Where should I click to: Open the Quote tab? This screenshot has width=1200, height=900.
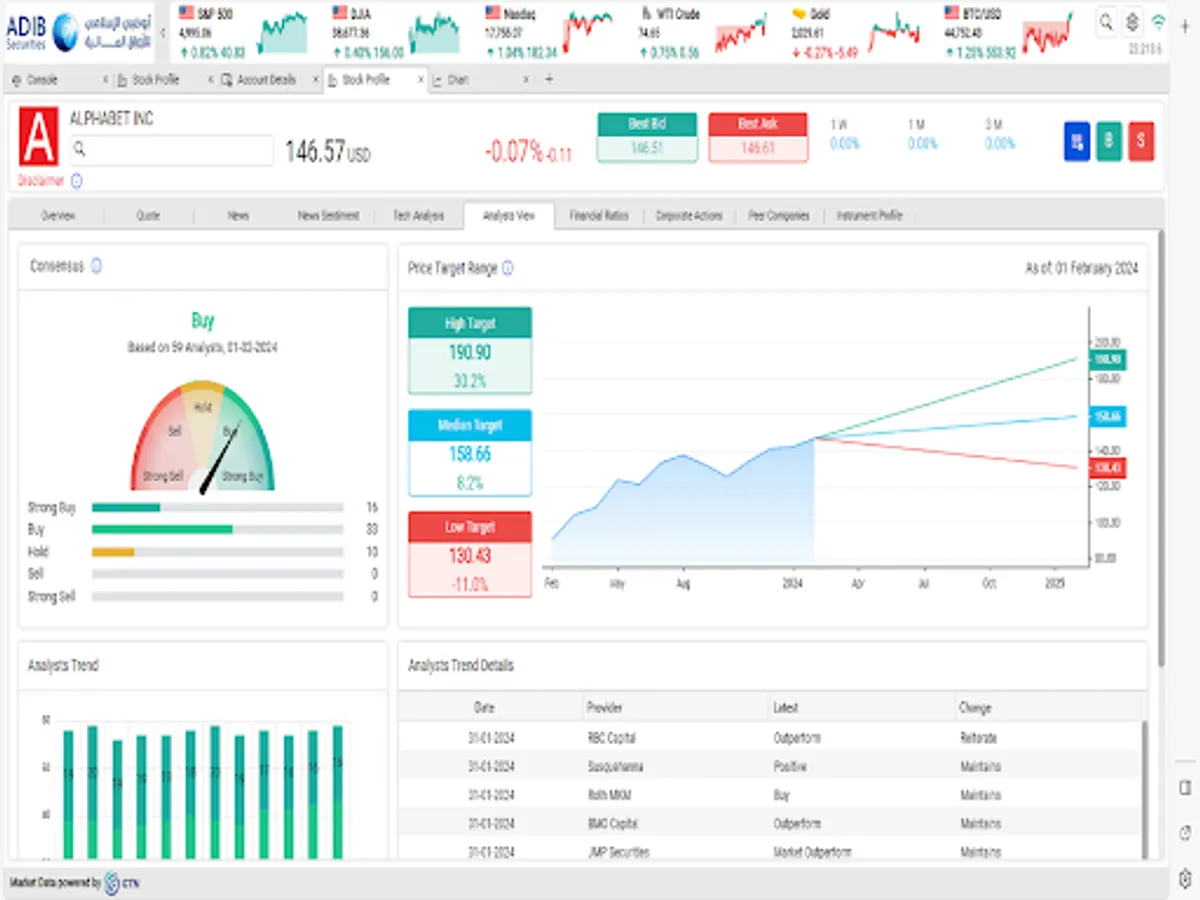(x=148, y=215)
